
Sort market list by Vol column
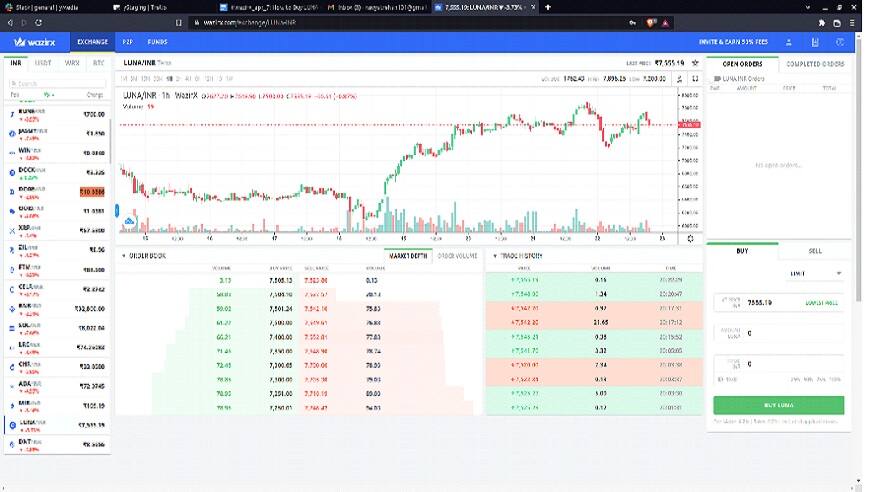(x=49, y=95)
